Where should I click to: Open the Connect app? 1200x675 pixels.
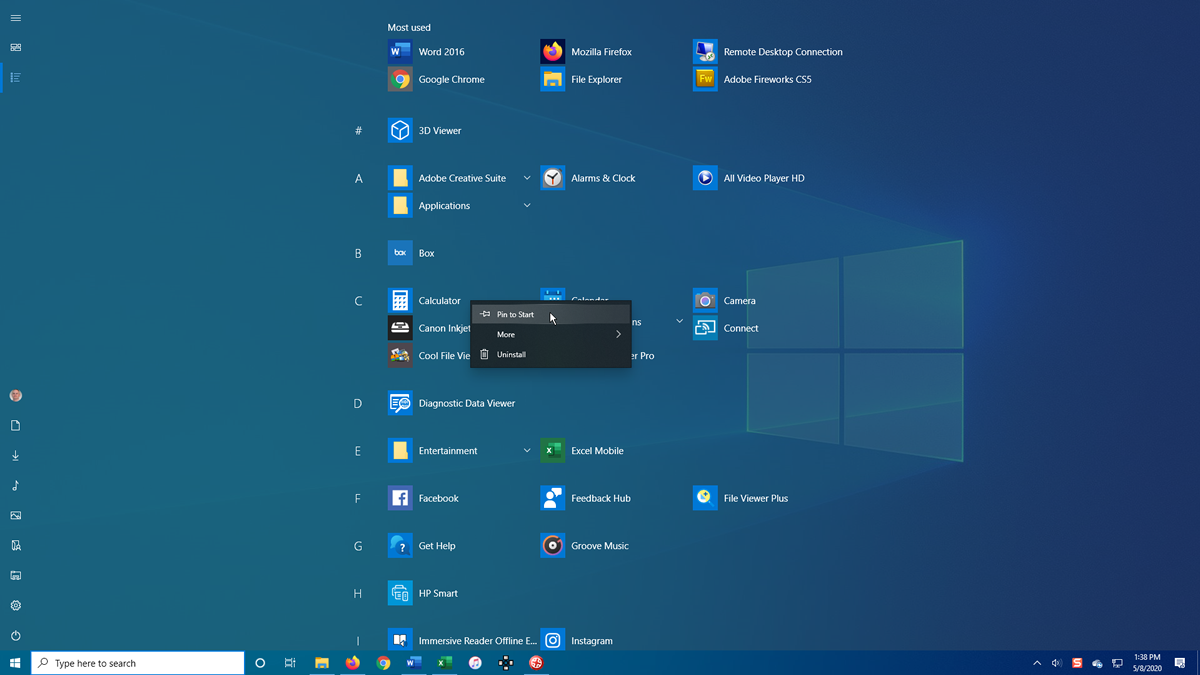726,328
